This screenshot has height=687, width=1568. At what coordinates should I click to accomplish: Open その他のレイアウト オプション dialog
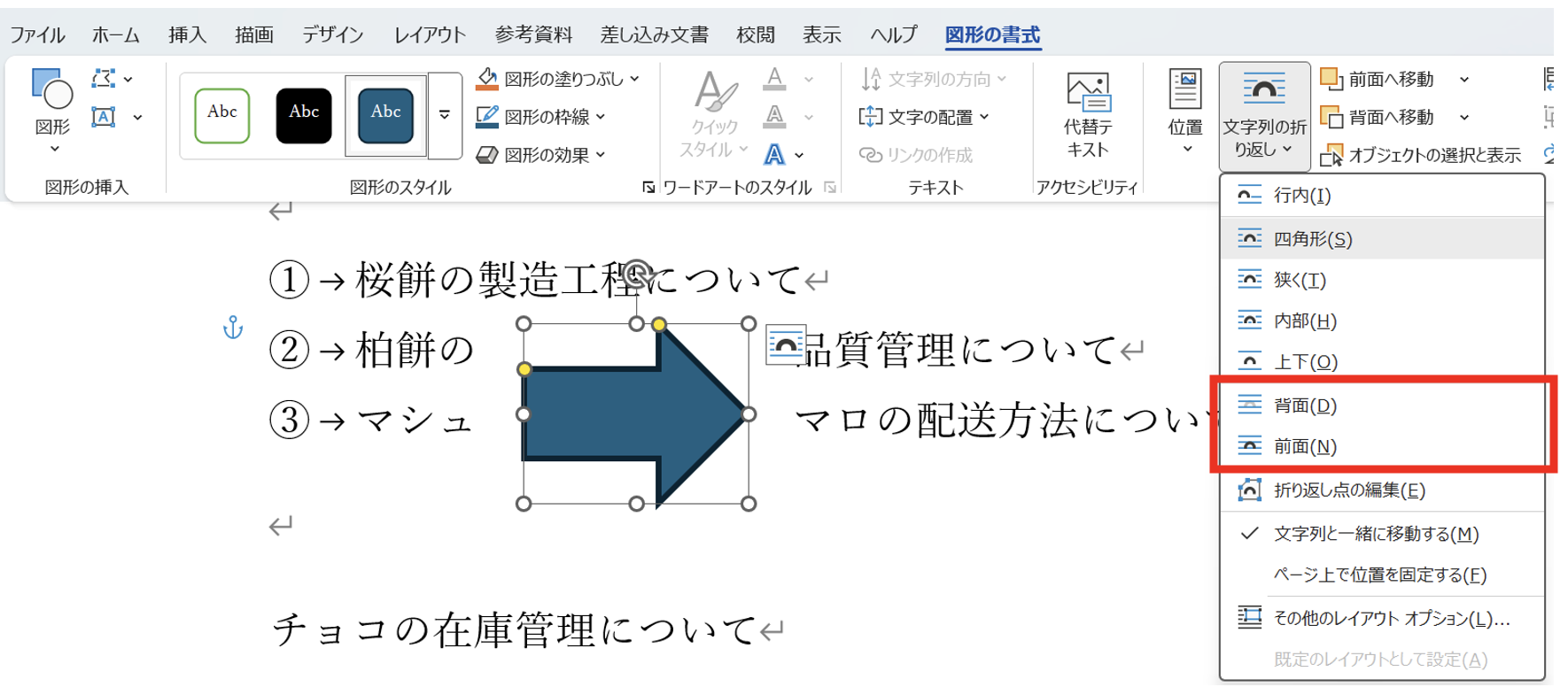(x=1391, y=618)
